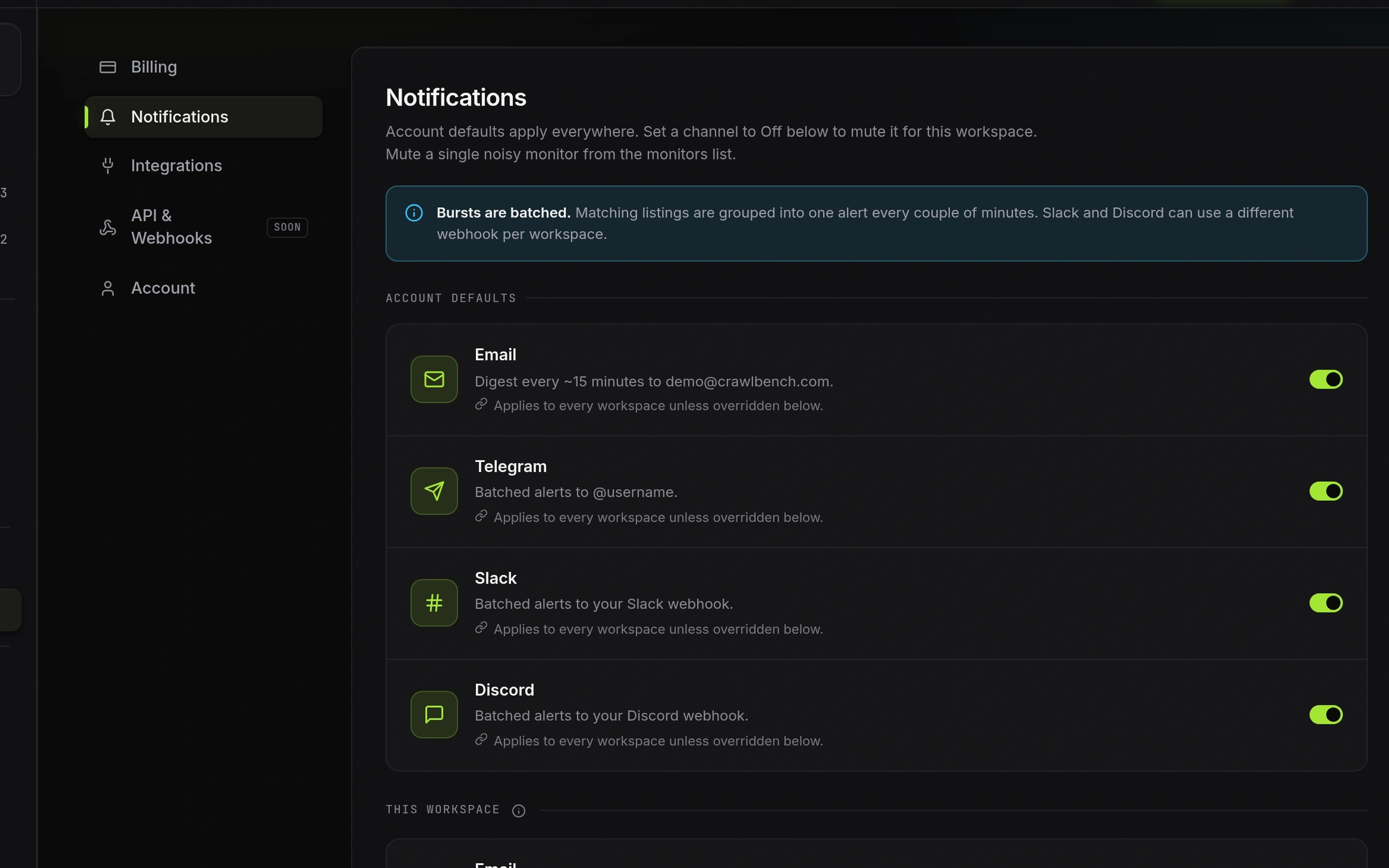Click the link icon under Telegram description
This screenshot has width=1389, height=868.
(x=481, y=516)
